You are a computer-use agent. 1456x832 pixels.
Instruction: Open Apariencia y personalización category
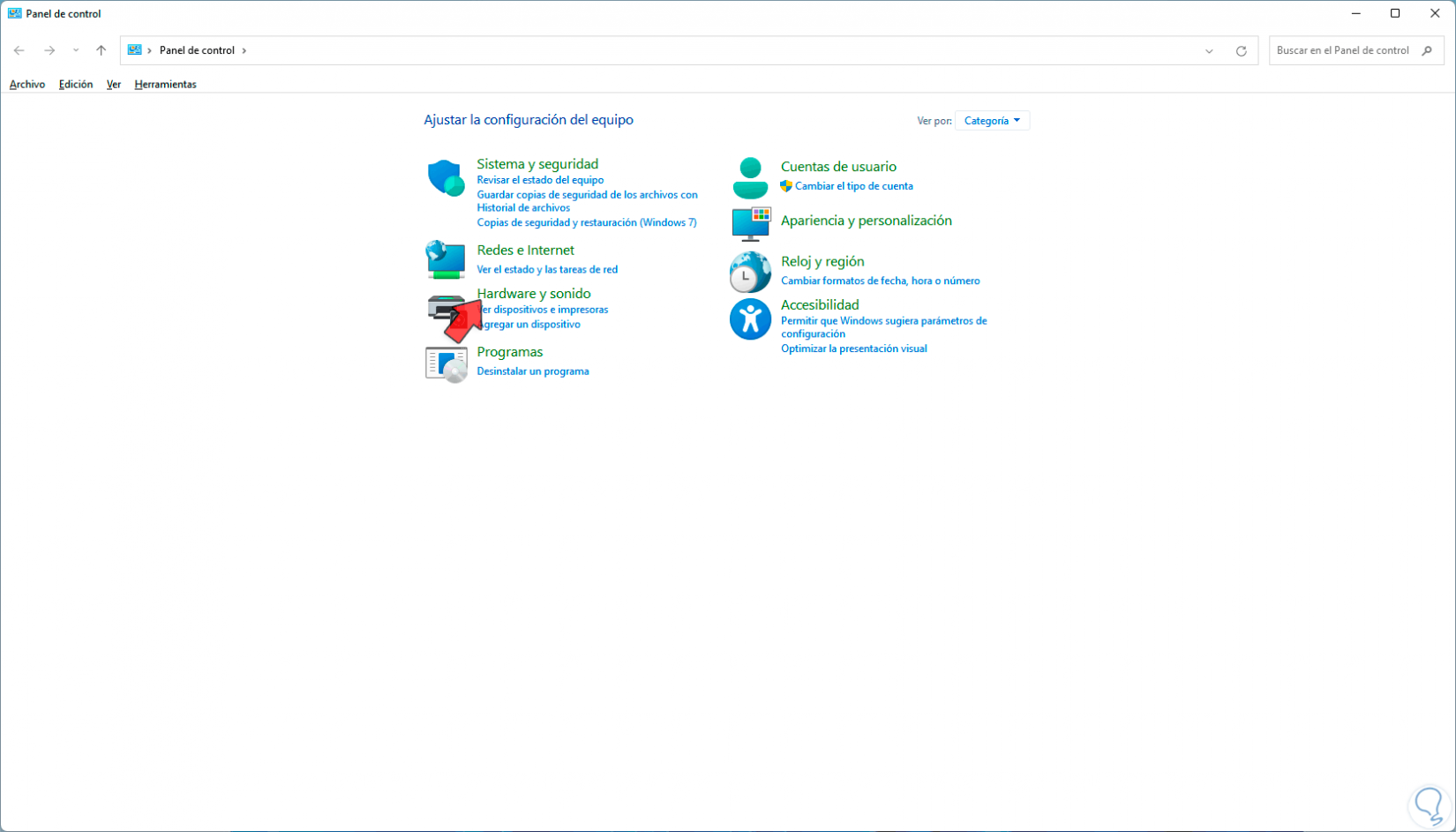pyautogui.click(x=867, y=221)
